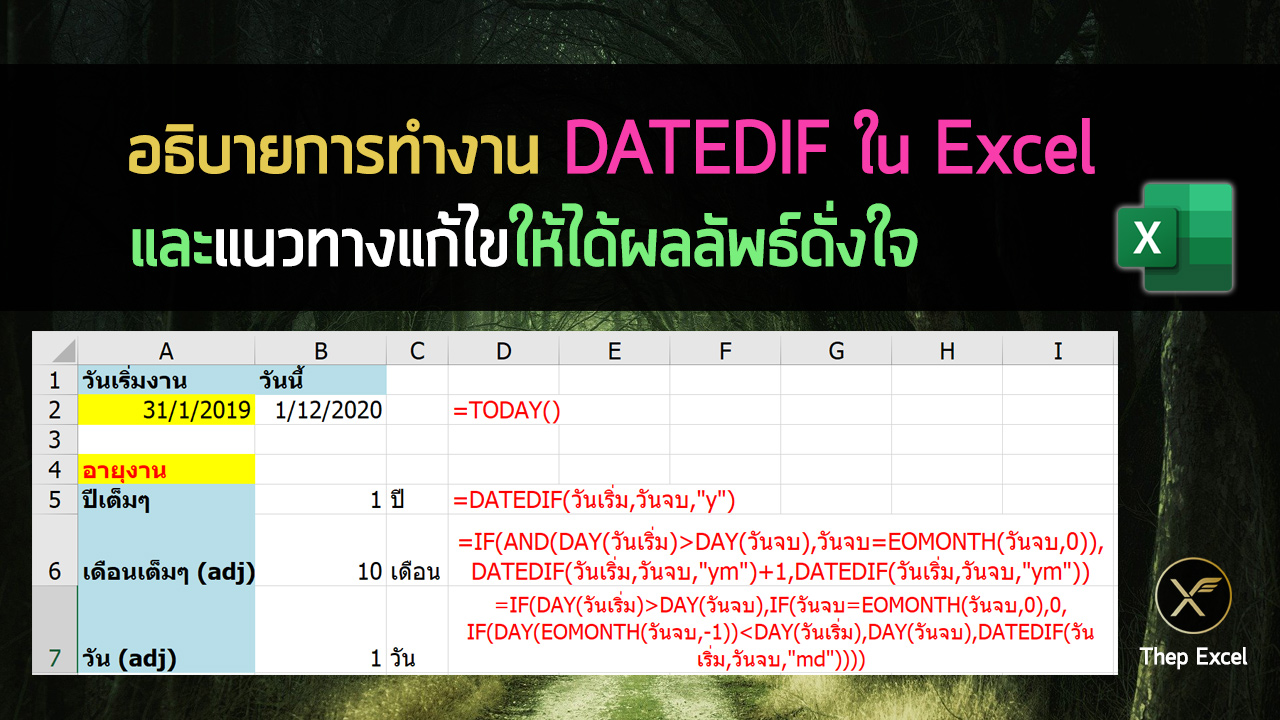Select row 5 header
The height and width of the screenshot is (720, 1280).
(55, 500)
